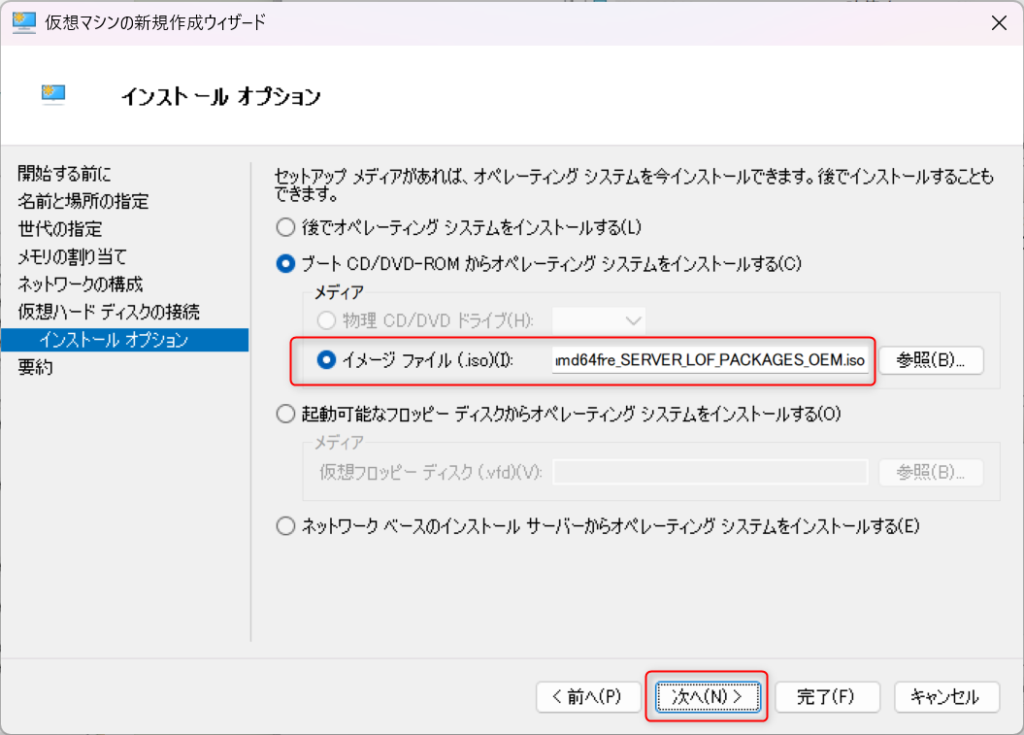Click the ISO image file path field
Viewport: 1024px width, 735px height.
coord(710,360)
